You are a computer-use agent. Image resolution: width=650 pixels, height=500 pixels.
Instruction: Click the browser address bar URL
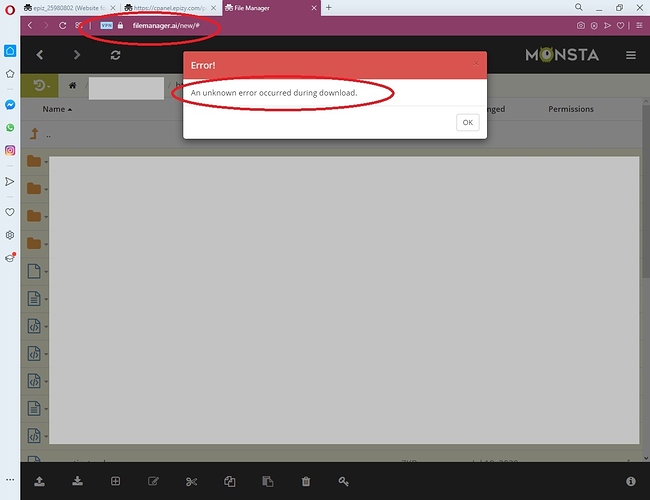(166, 26)
